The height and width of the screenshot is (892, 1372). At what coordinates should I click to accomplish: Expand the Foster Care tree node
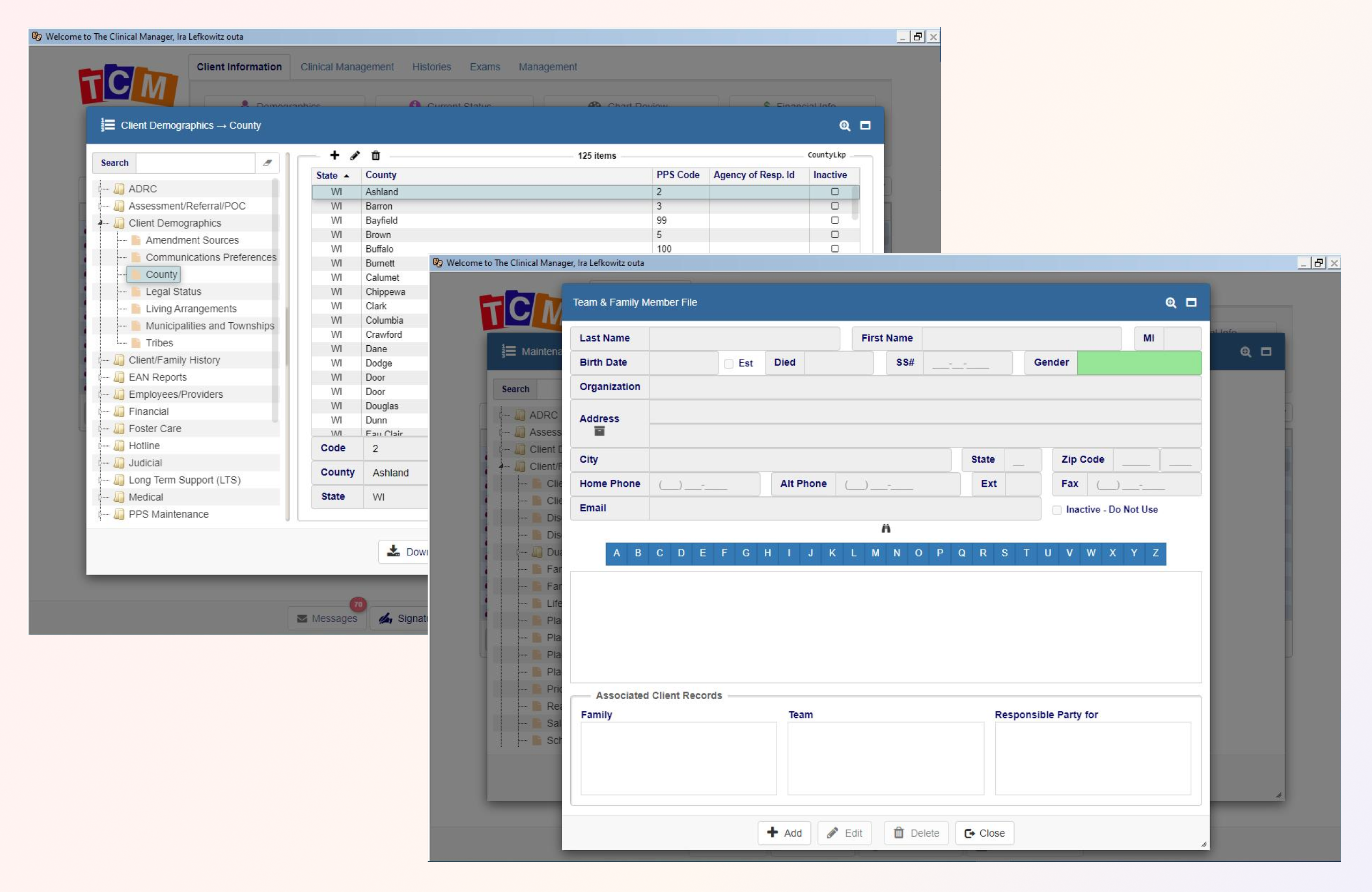(100, 428)
